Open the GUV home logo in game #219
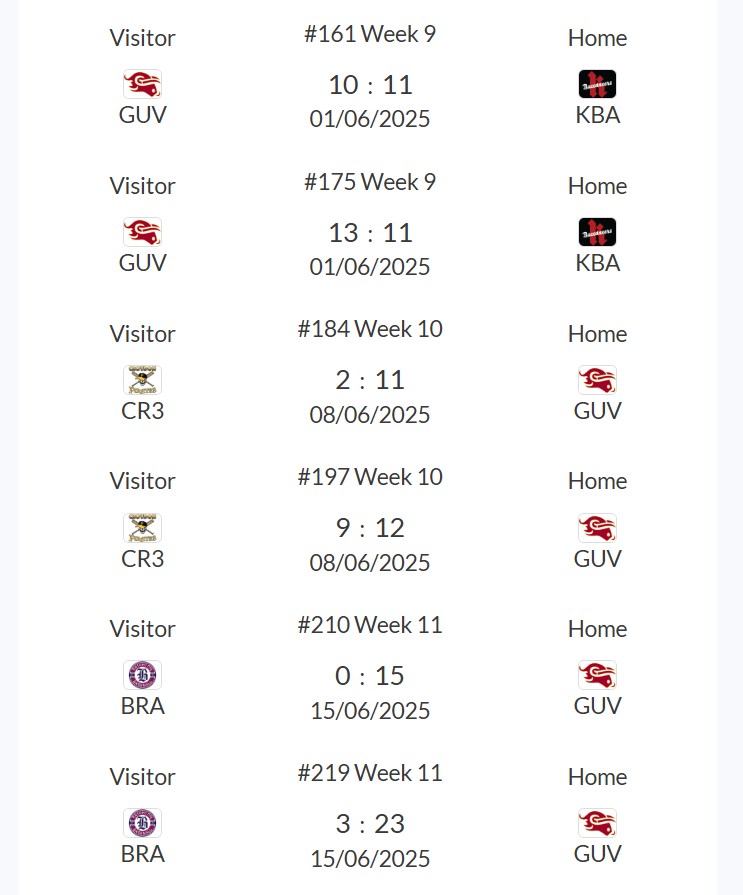743x895 pixels. [x=597, y=823]
